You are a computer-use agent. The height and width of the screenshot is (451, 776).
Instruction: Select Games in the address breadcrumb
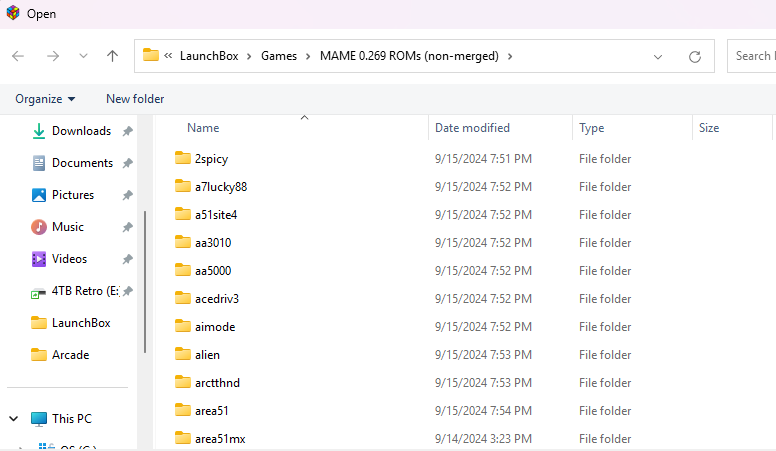279,56
